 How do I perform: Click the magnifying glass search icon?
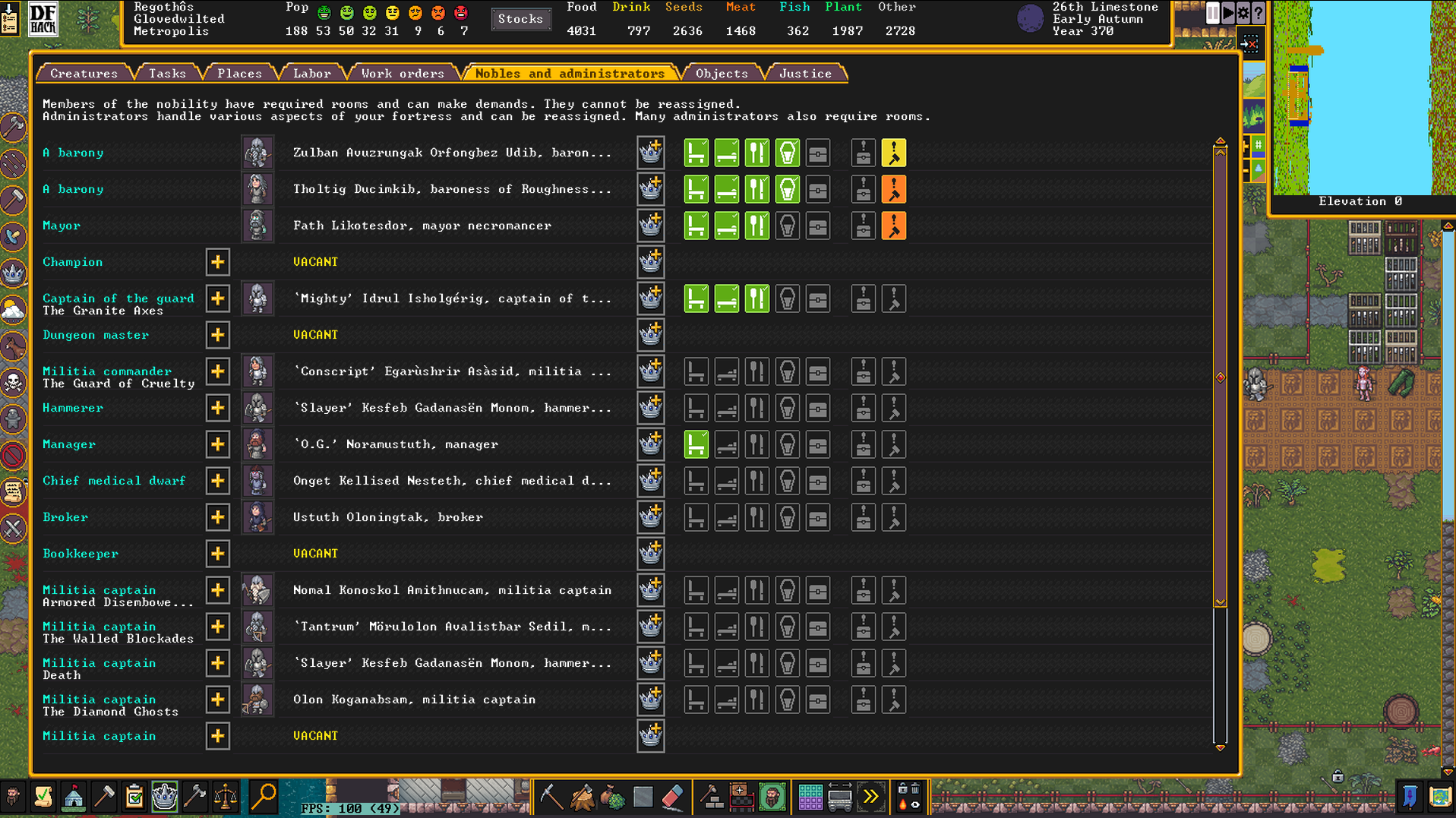pyautogui.click(x=264, y=797)
